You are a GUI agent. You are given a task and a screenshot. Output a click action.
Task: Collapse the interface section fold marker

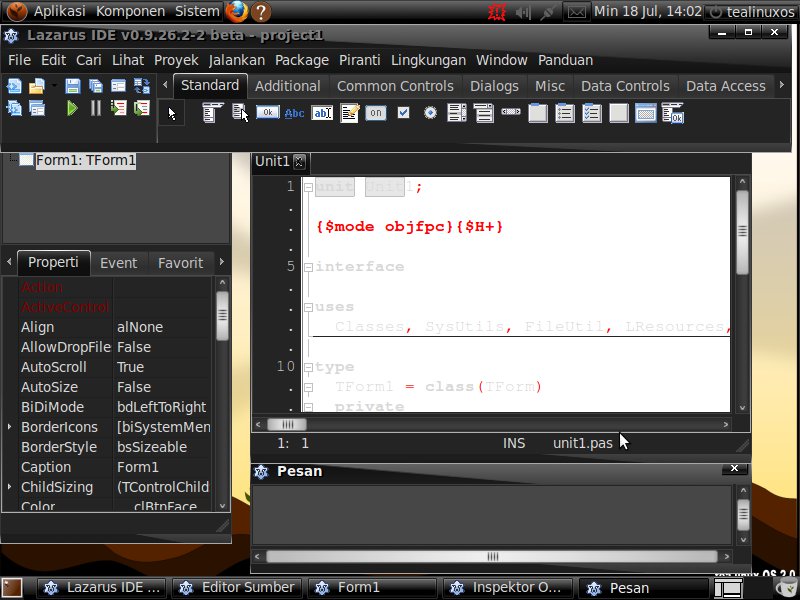pos(308,267)
